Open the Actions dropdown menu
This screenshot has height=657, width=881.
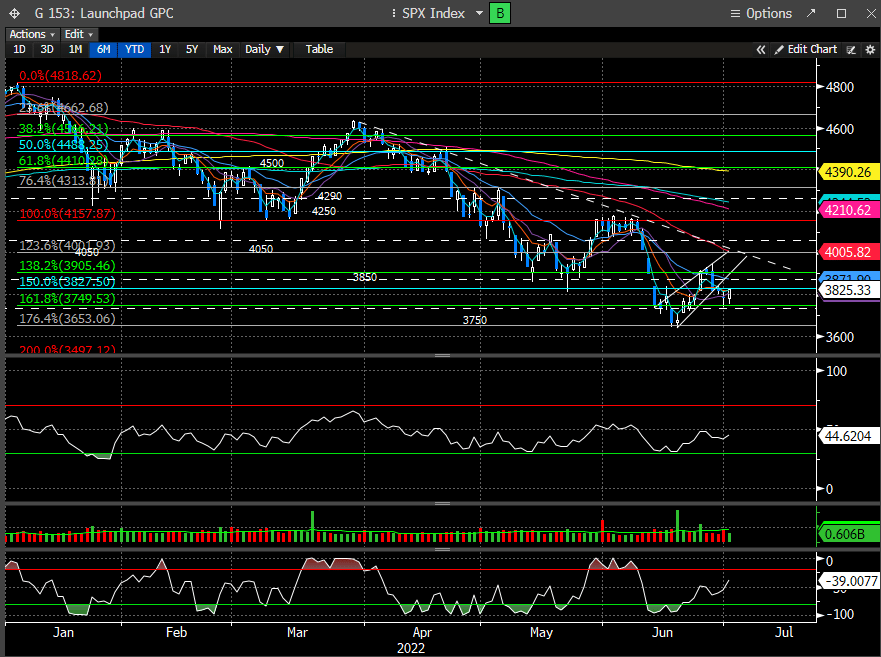tap(30, 34)
